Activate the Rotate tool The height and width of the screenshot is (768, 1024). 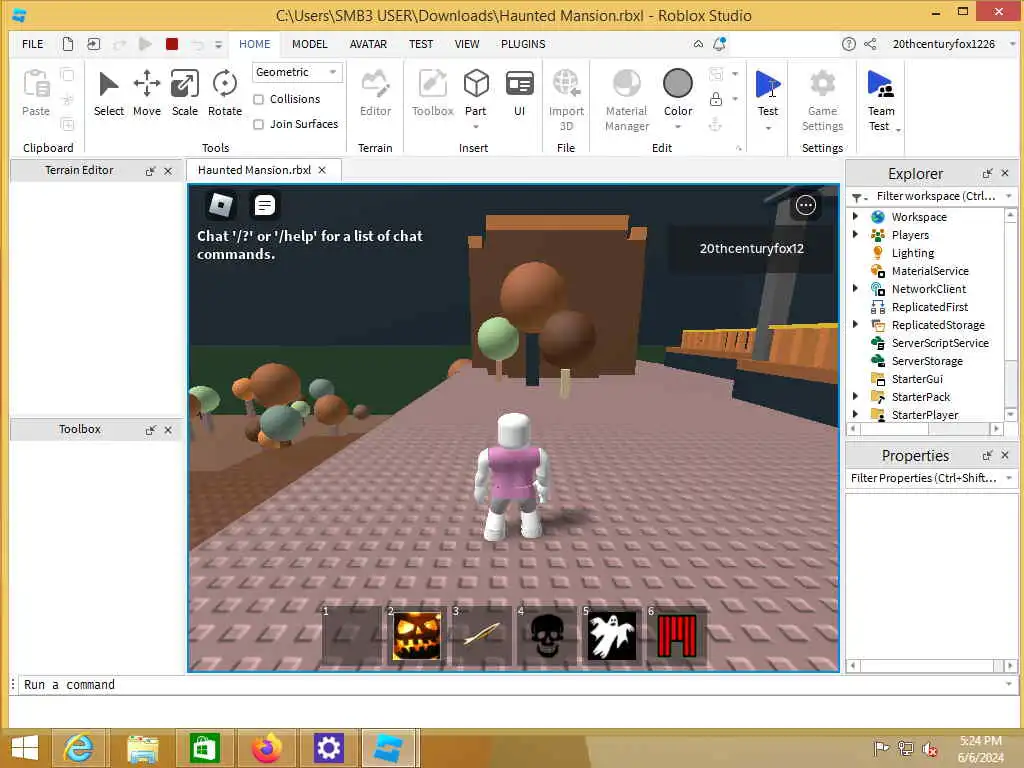pos(225,93)
